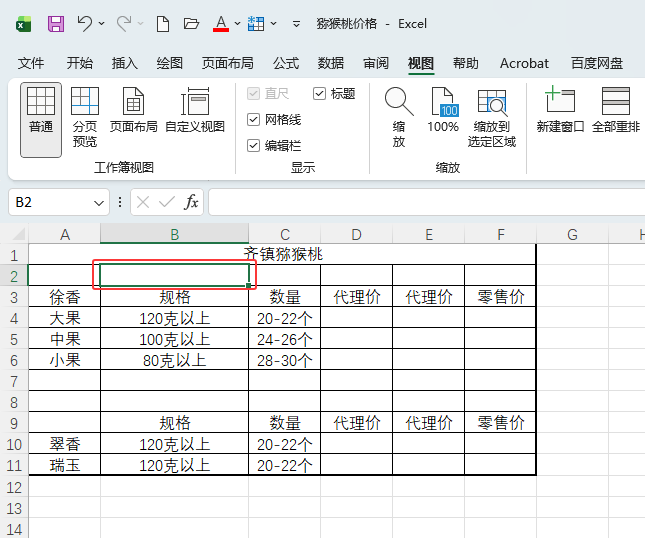Reset zoom to 100%
645x538 pixels.
click(x=443, y=110)
